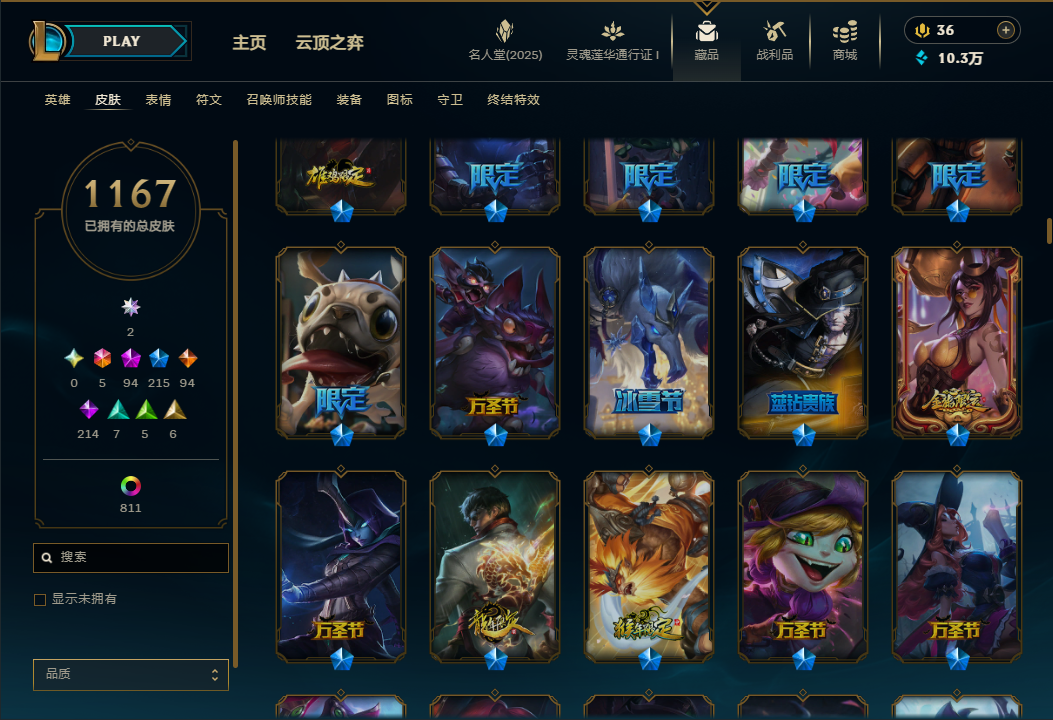The image size is (1053, 720).
Task: Enable the 显示未拥有 checkbox
Action: pos(40,599)
